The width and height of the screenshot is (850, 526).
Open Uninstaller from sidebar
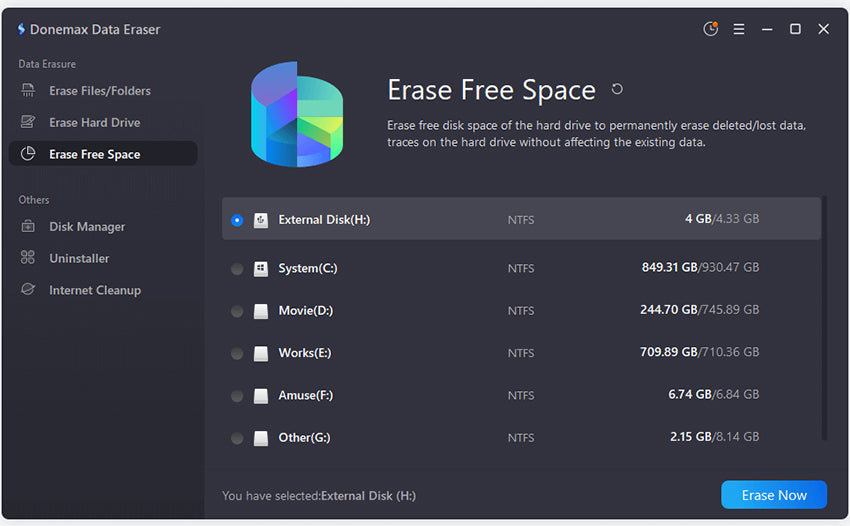[103, 258]
